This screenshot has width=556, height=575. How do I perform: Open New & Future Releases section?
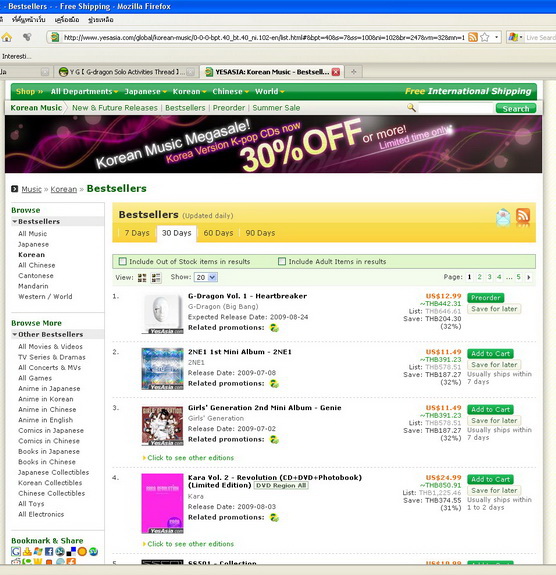click(x=114, y=108)
